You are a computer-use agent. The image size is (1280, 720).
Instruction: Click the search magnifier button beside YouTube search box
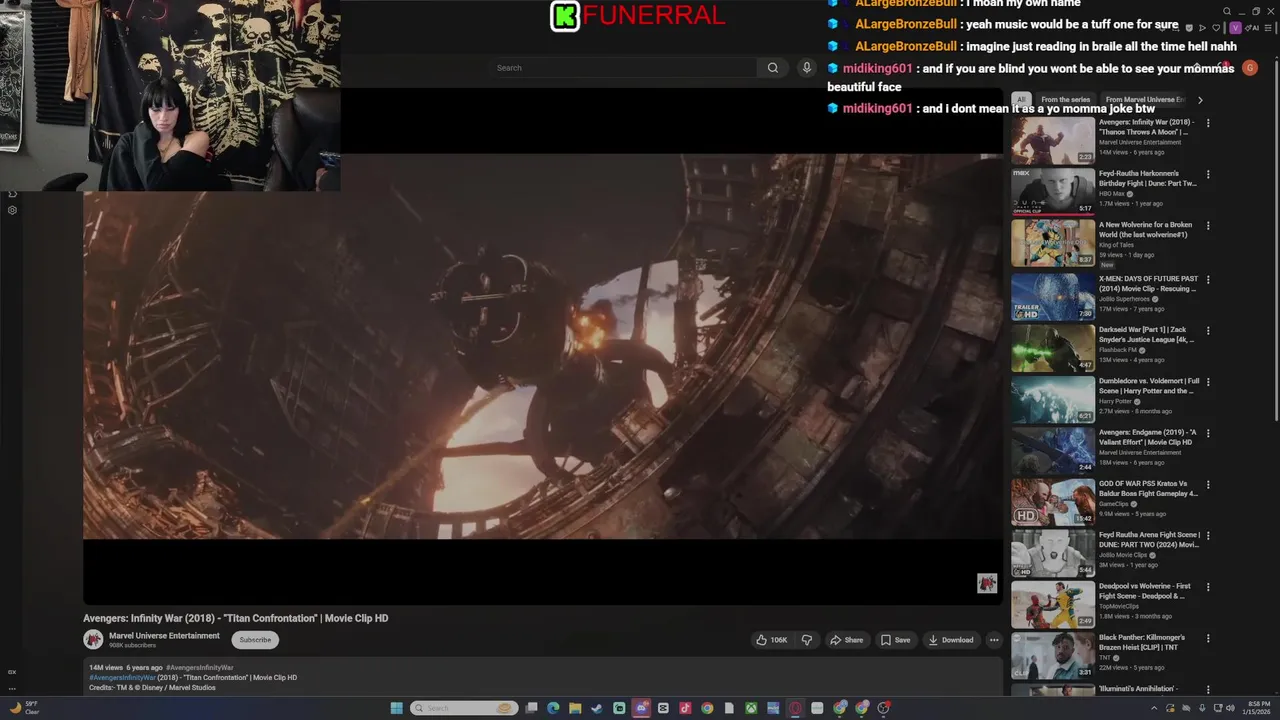click(772, 68)
